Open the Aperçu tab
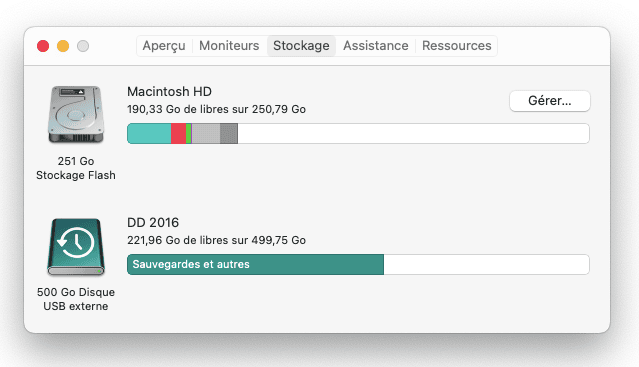 (164, 46)
